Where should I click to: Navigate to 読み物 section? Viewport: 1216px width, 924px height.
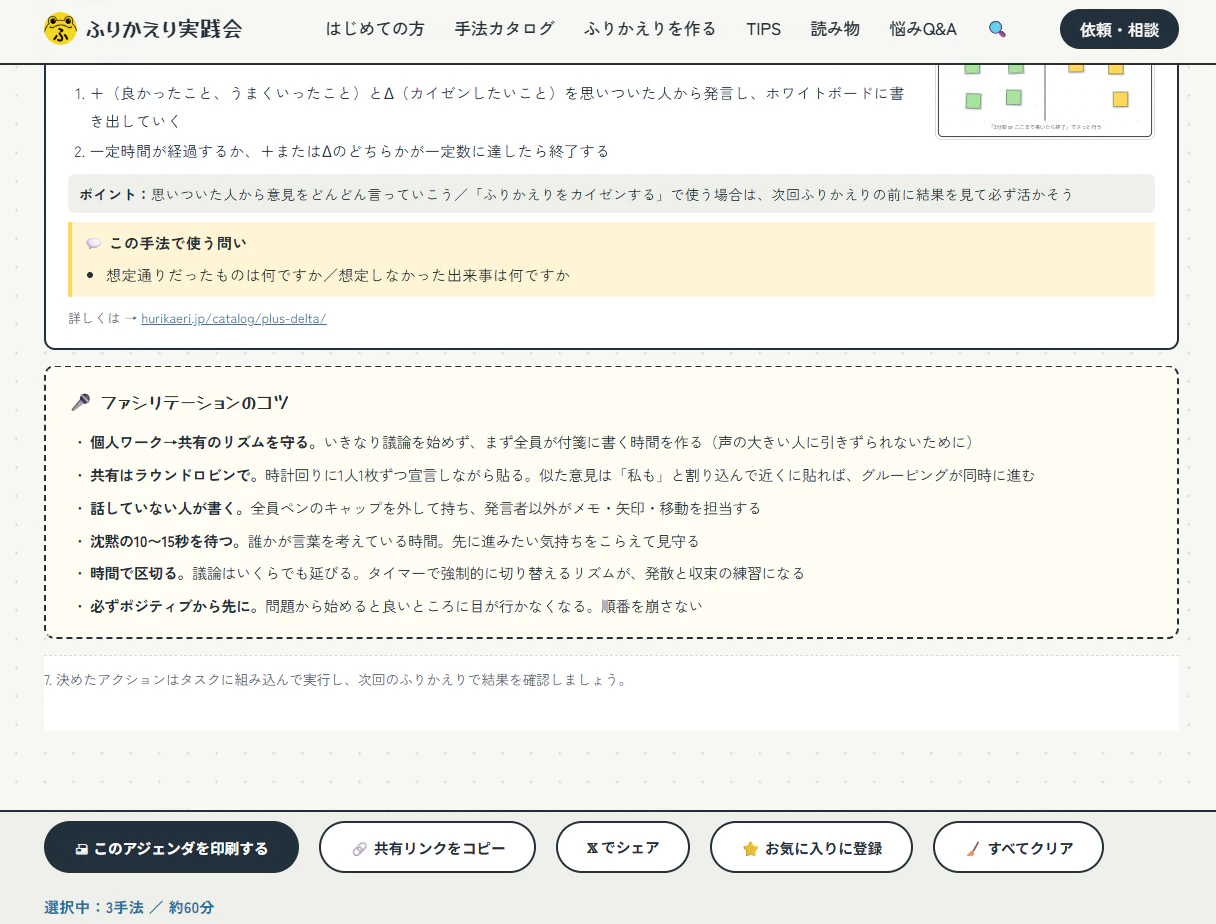click(x=835, y=29)
